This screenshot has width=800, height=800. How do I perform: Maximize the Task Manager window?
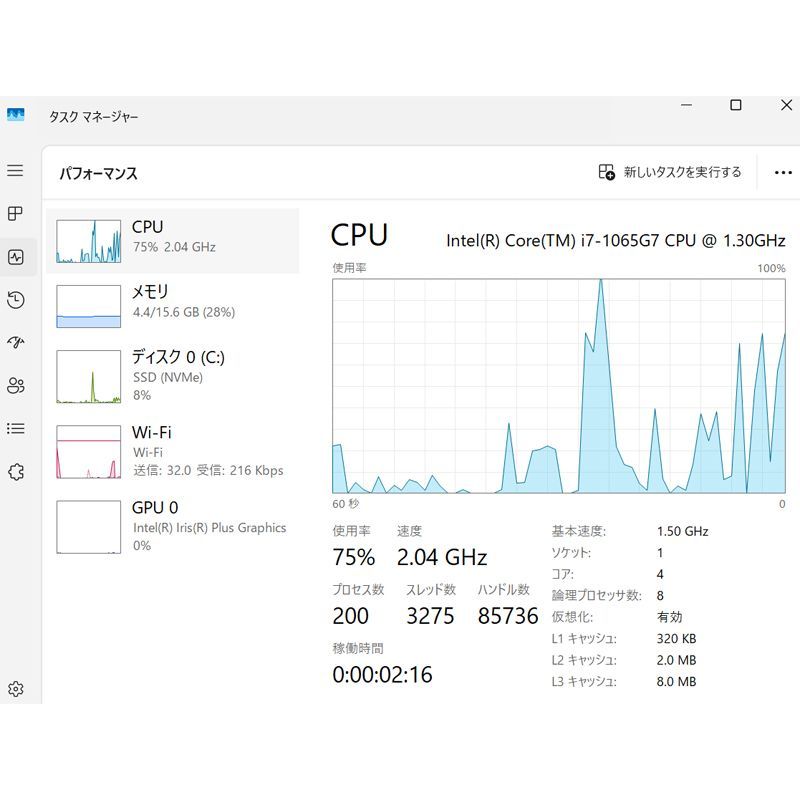[x=736, y=105]
